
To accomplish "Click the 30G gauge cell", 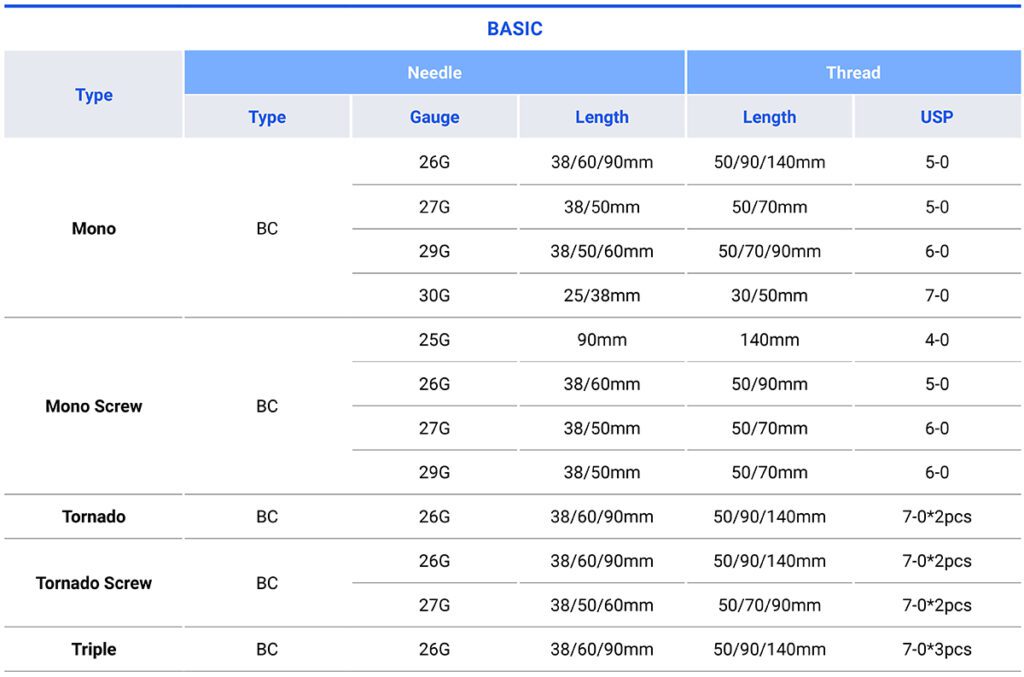I will [434, 296].
